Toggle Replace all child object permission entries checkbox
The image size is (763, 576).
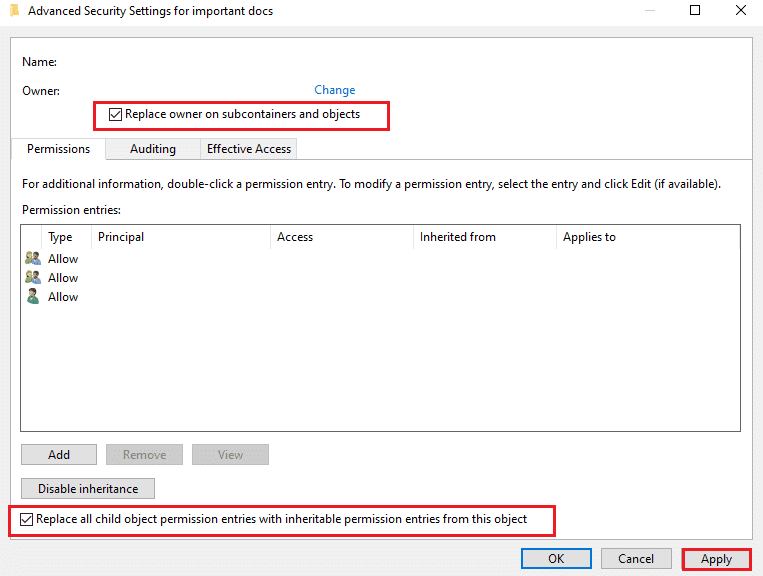[26, 520]
